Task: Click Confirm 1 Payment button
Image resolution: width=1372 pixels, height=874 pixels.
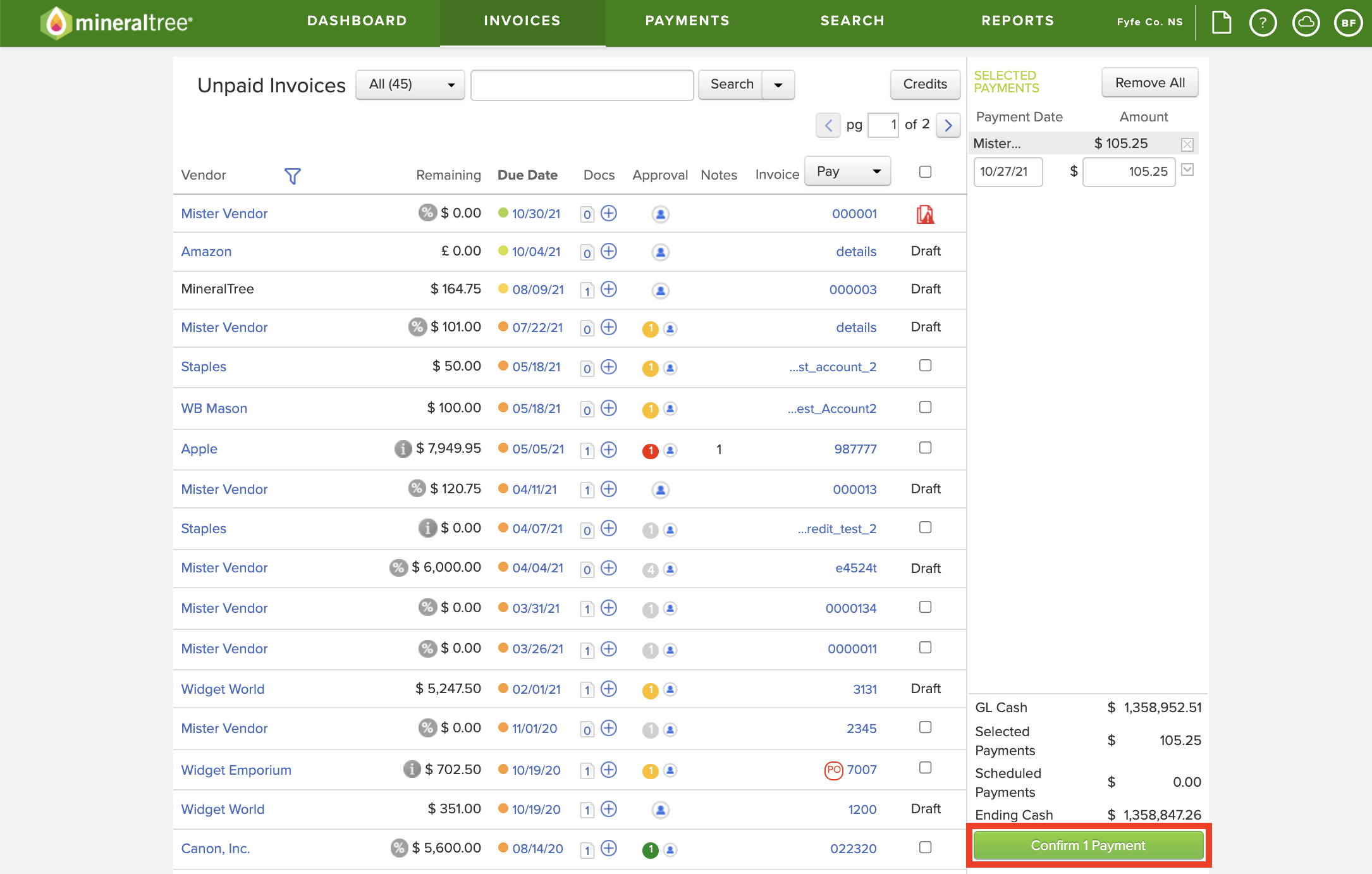Action: 1088,846
